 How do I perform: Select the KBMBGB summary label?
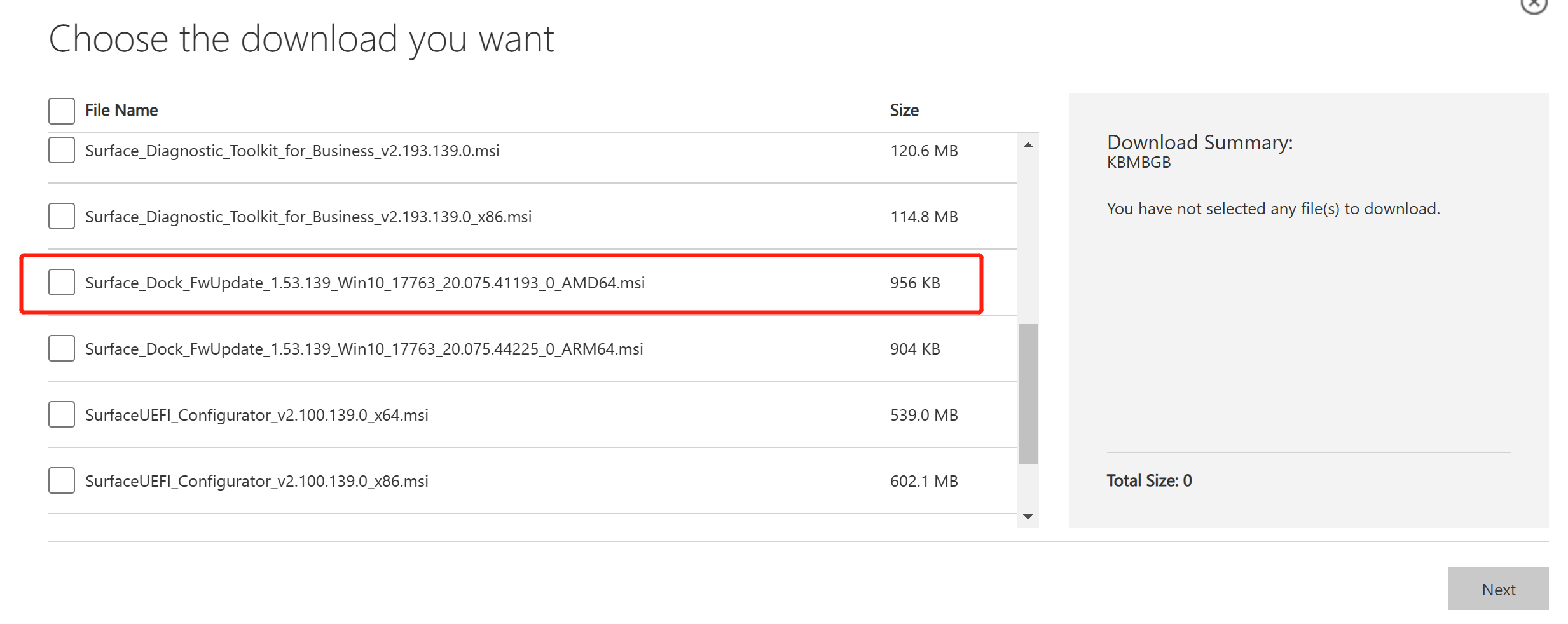pos(1139,162)
